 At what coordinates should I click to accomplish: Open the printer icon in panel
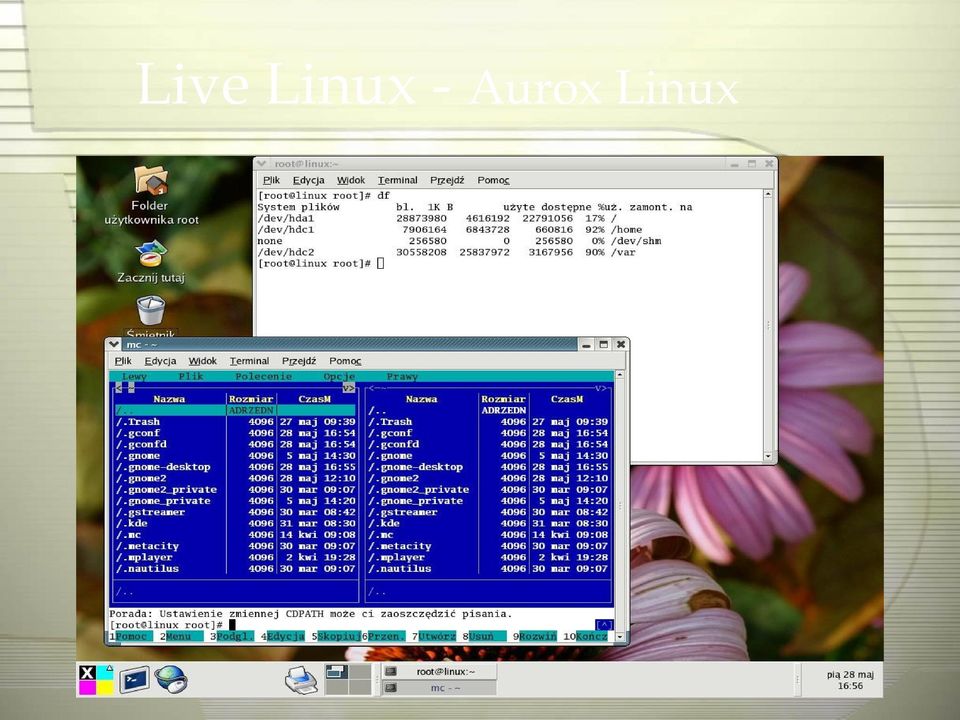(x=301, y=680)
